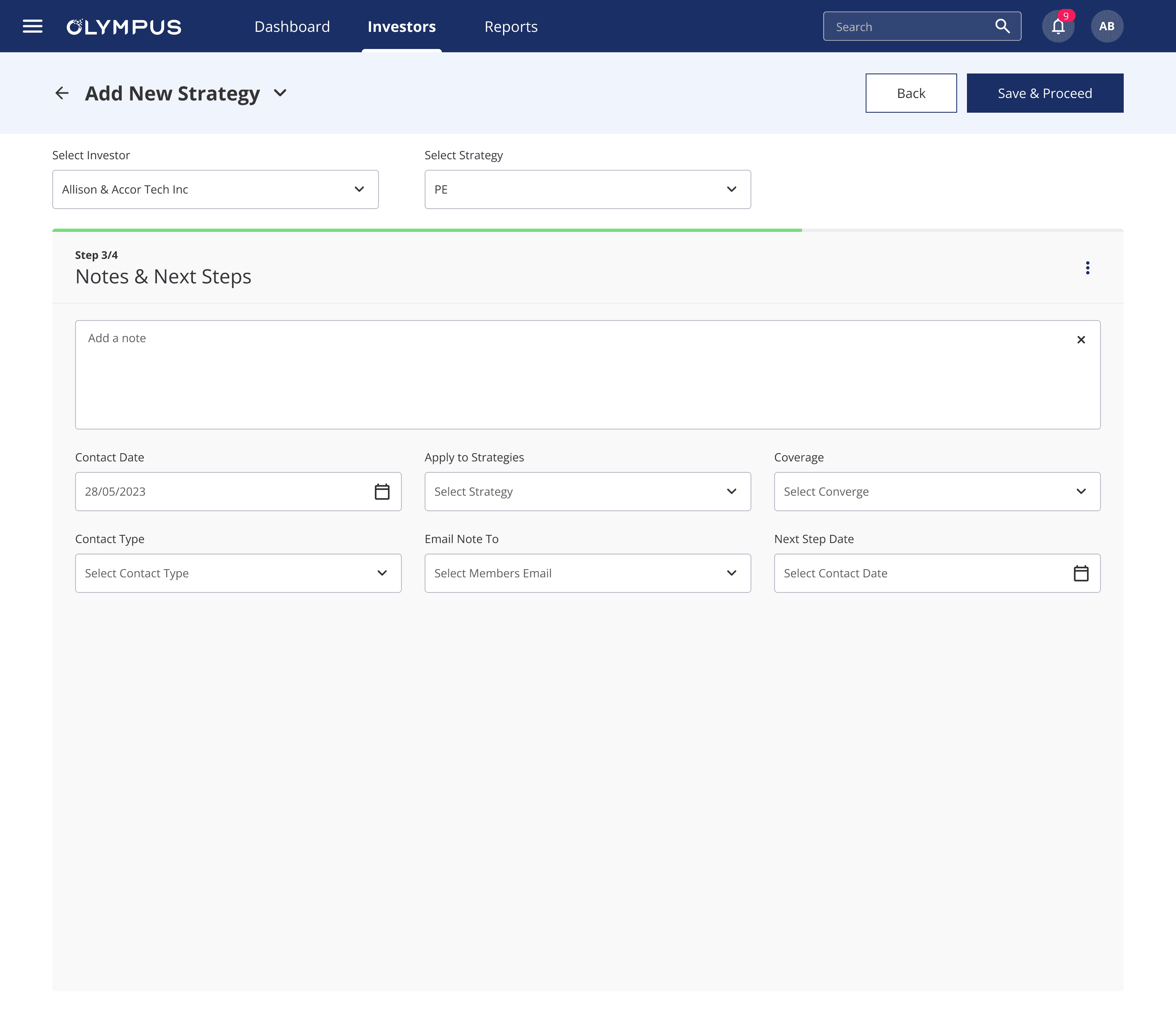
Task: Expand the Apply to Strategies dropdown
Action: 588,492
